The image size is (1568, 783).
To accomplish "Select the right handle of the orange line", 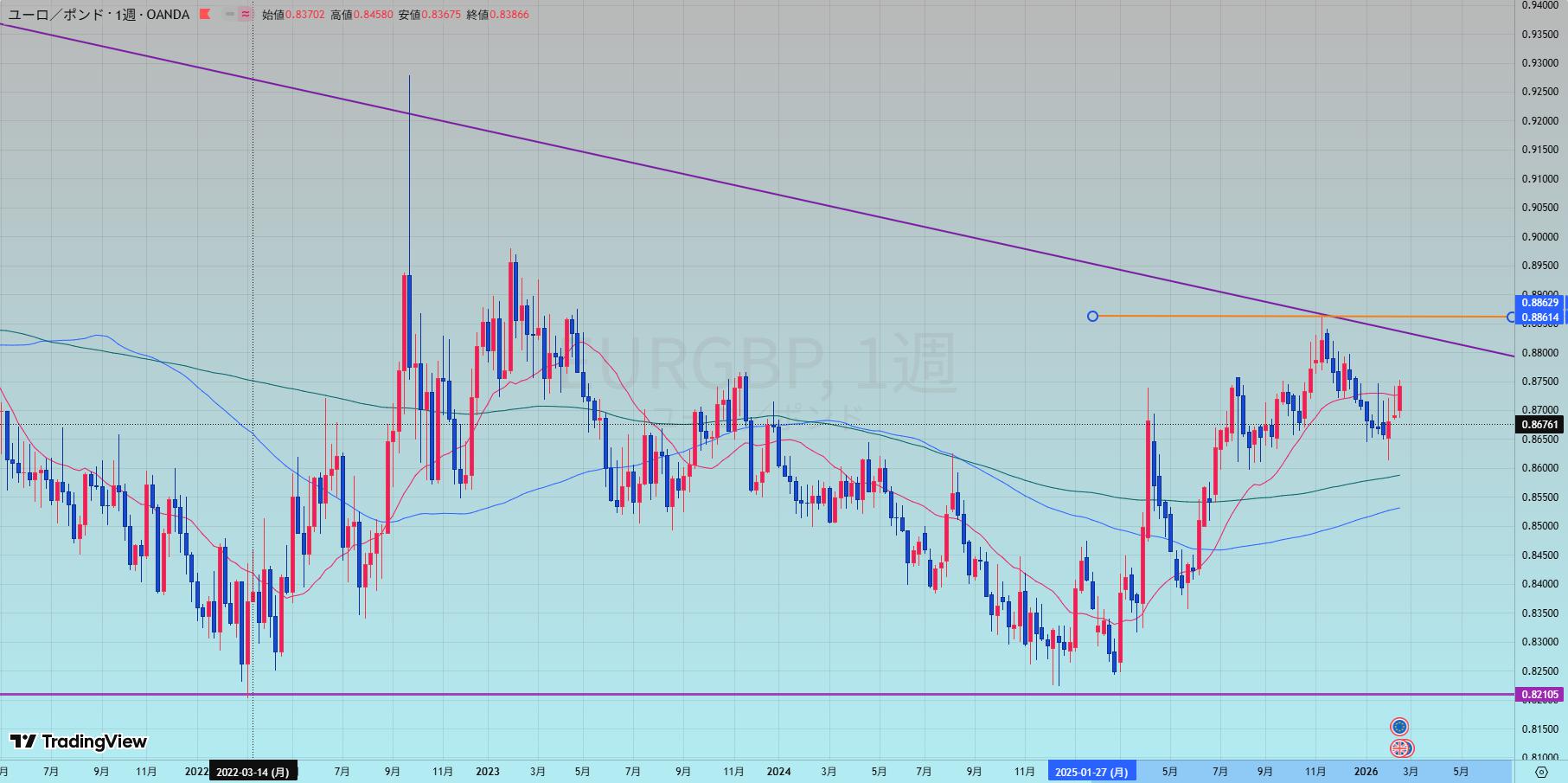I will tap(1512, 317).
